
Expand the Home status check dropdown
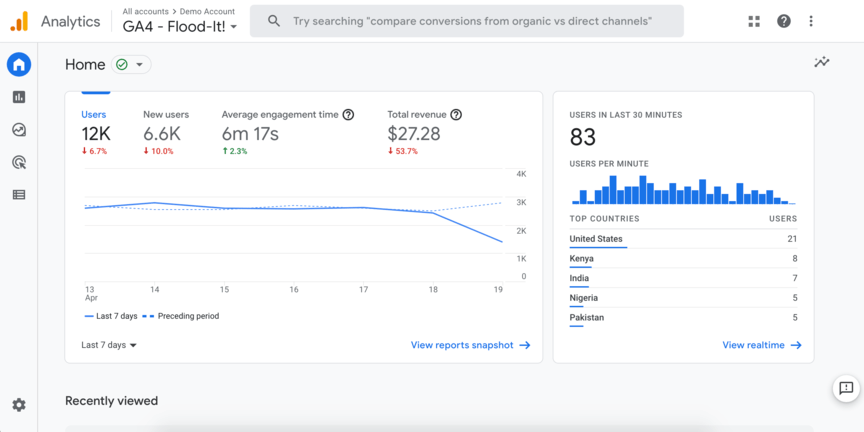[131, 65]
